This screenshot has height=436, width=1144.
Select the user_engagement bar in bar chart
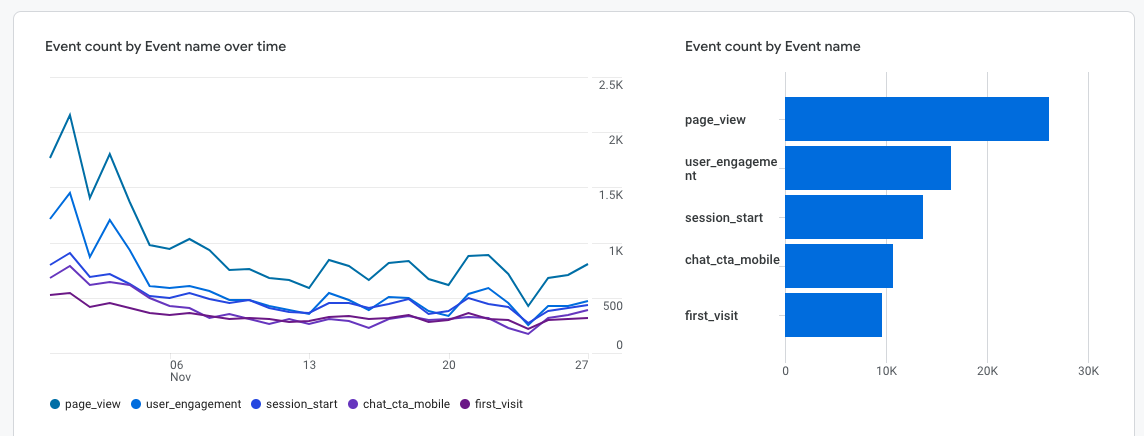[x=867, y=168]
